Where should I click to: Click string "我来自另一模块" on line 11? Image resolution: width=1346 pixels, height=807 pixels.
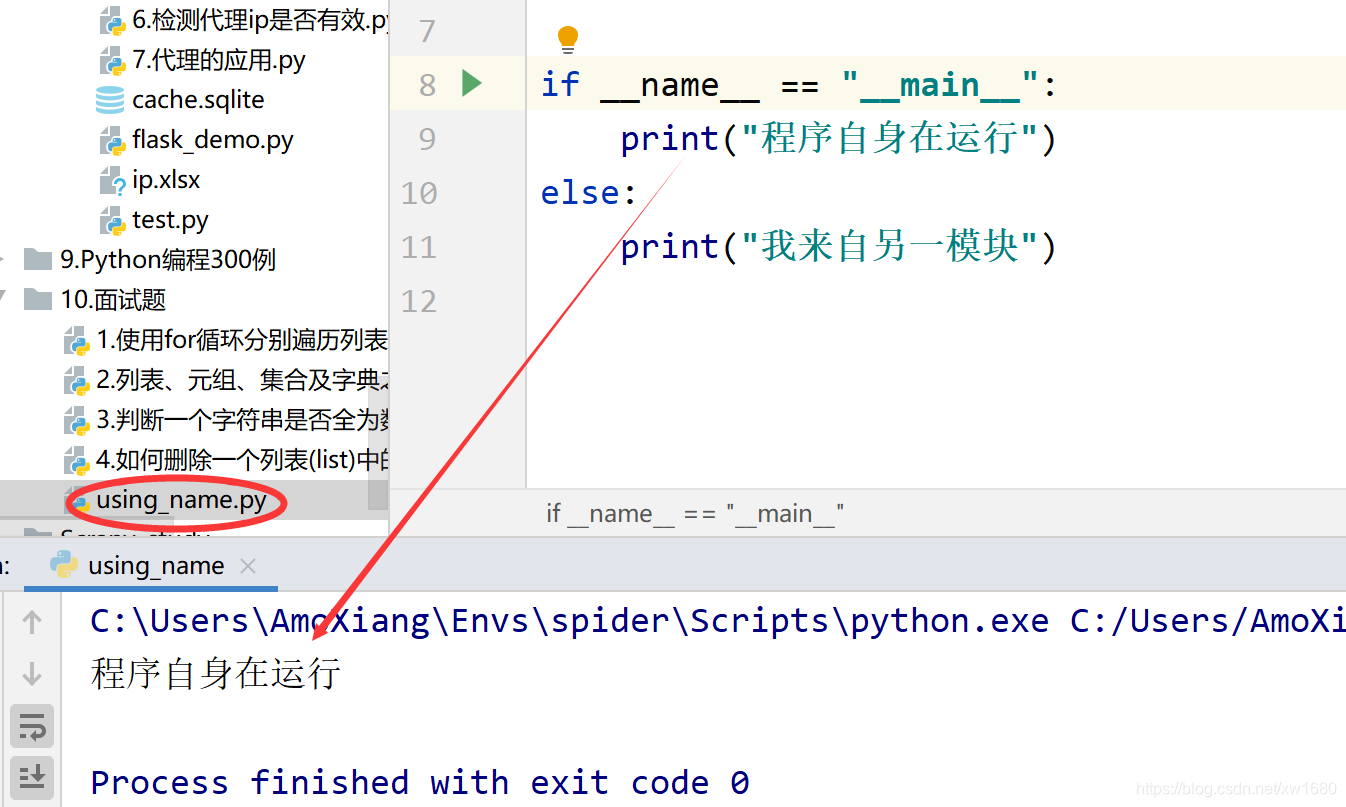click(x=888, y=246)
